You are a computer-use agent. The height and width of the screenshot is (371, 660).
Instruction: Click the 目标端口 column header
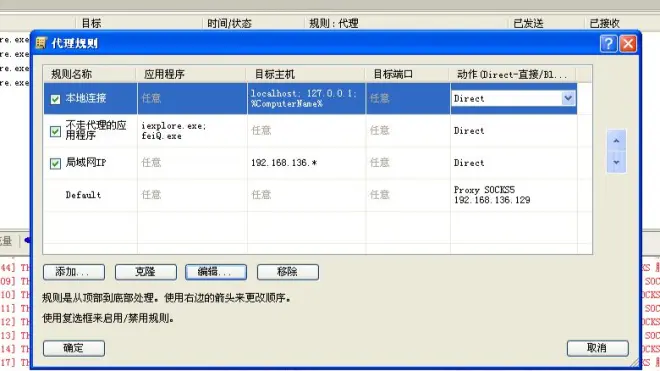(407, 74)
